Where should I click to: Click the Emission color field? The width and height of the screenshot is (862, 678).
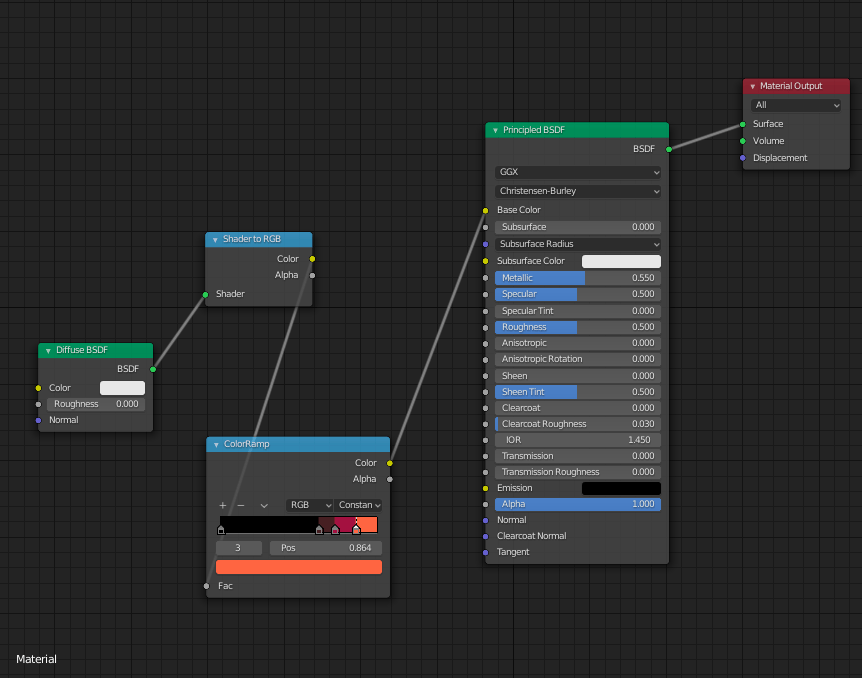tap(620, 487)
